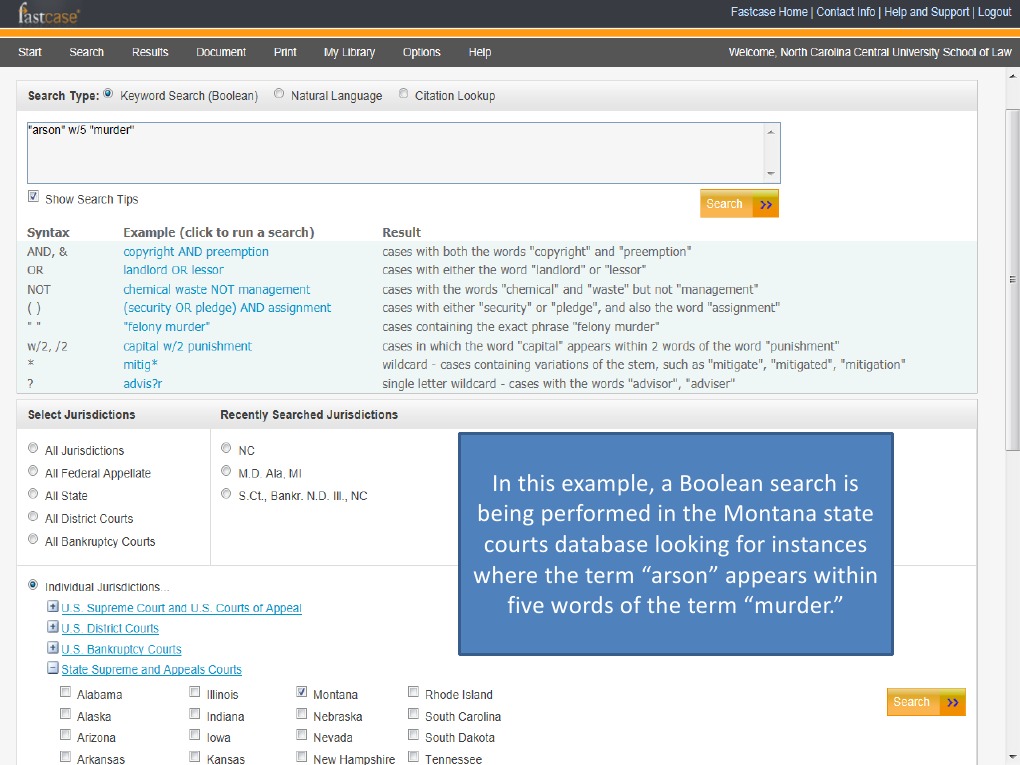Uncheck the Montana jurisdiction checkbox
The width and height of the screenshot is (1020, 765).
(x=302, y=693)
